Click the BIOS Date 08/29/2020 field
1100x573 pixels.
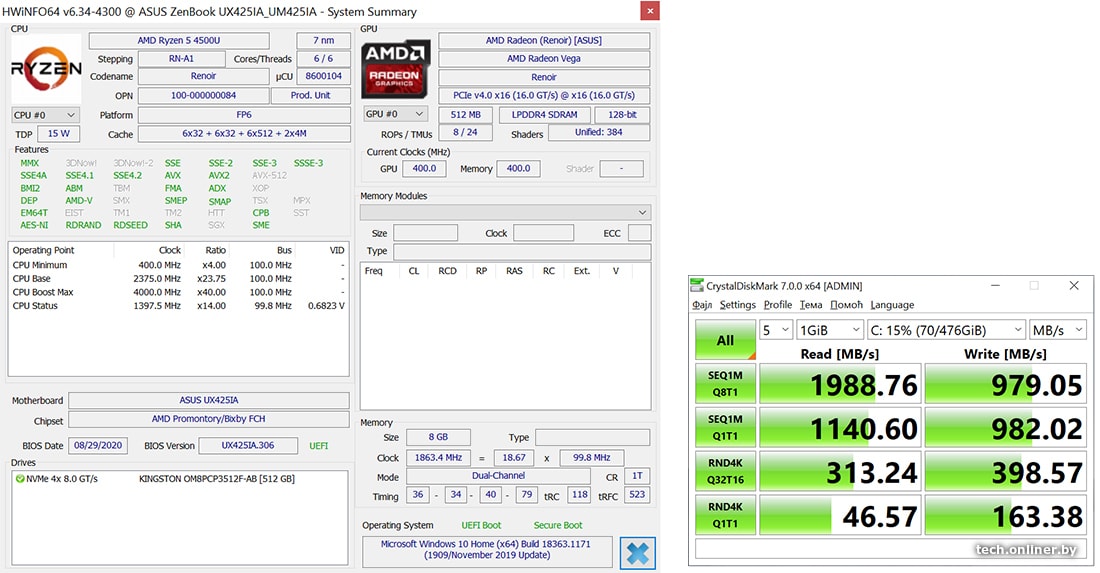point(98,445)
